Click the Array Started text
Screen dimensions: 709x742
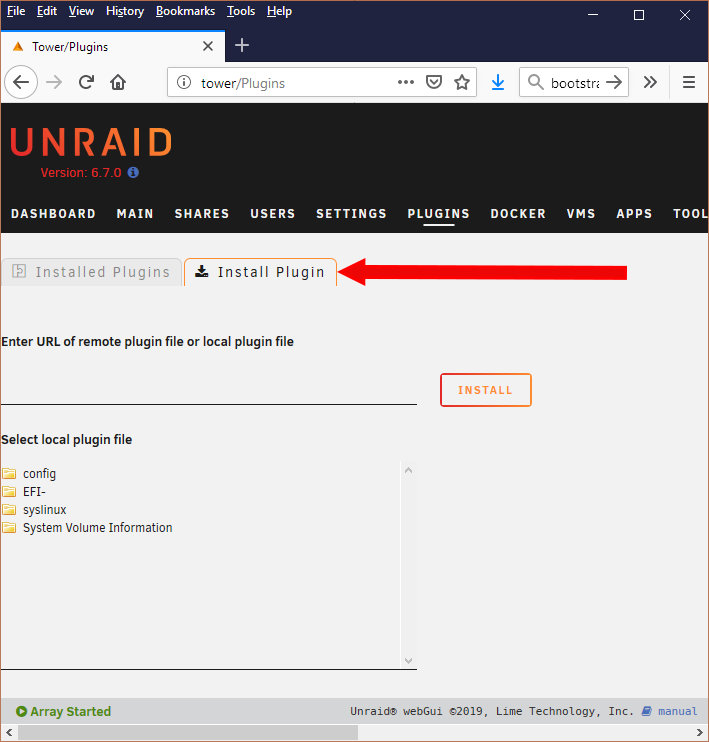(x=71, y=711)
